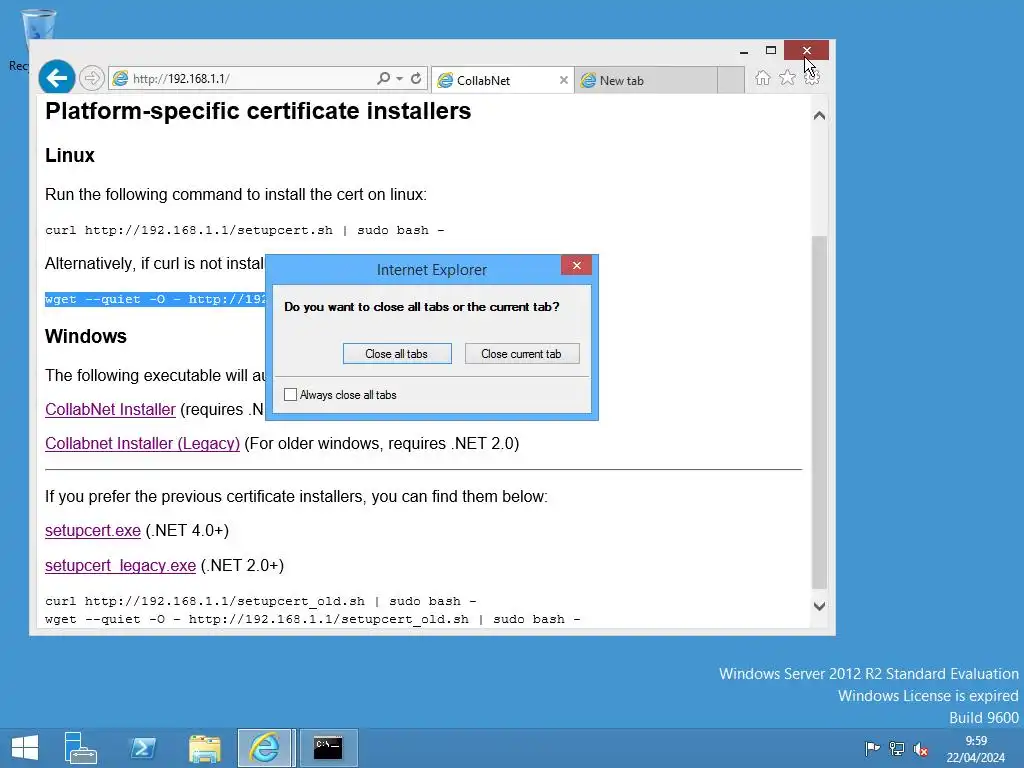
Task: Click the highlighted wget --quiet command text
Action: (155, 299)
